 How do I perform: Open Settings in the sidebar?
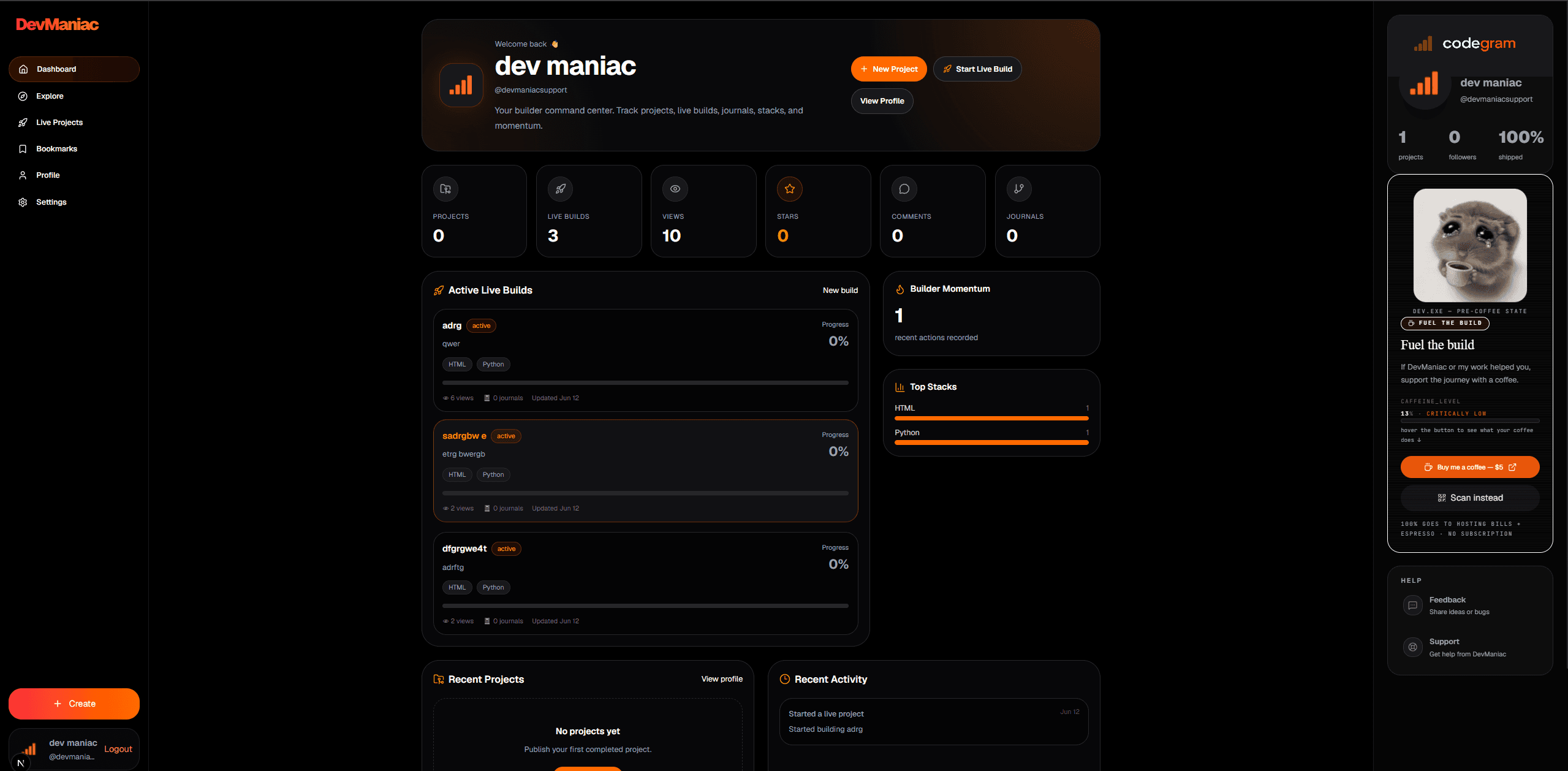coord(74,202)
